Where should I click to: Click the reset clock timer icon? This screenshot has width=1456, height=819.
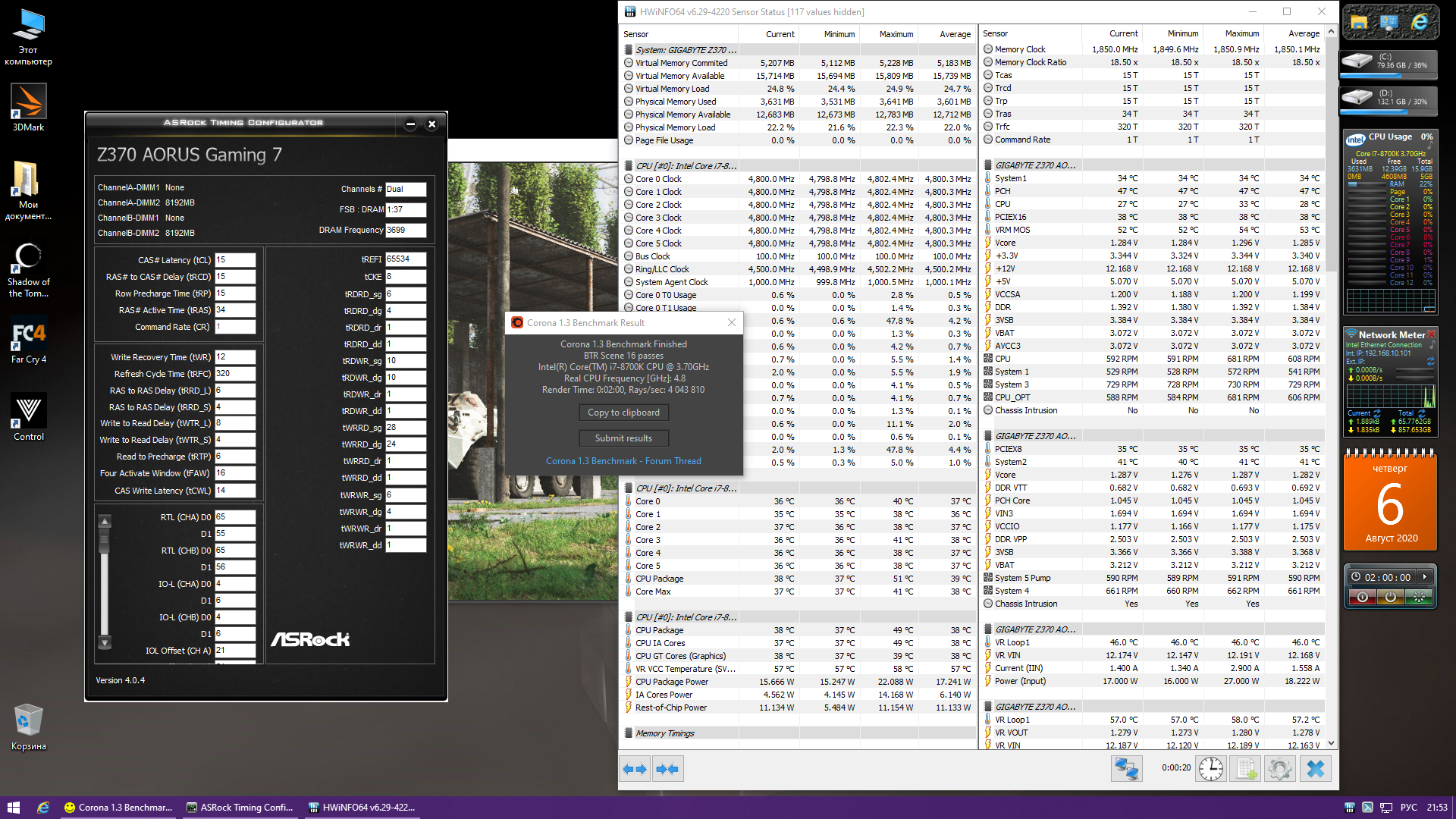click(1211, 769)
